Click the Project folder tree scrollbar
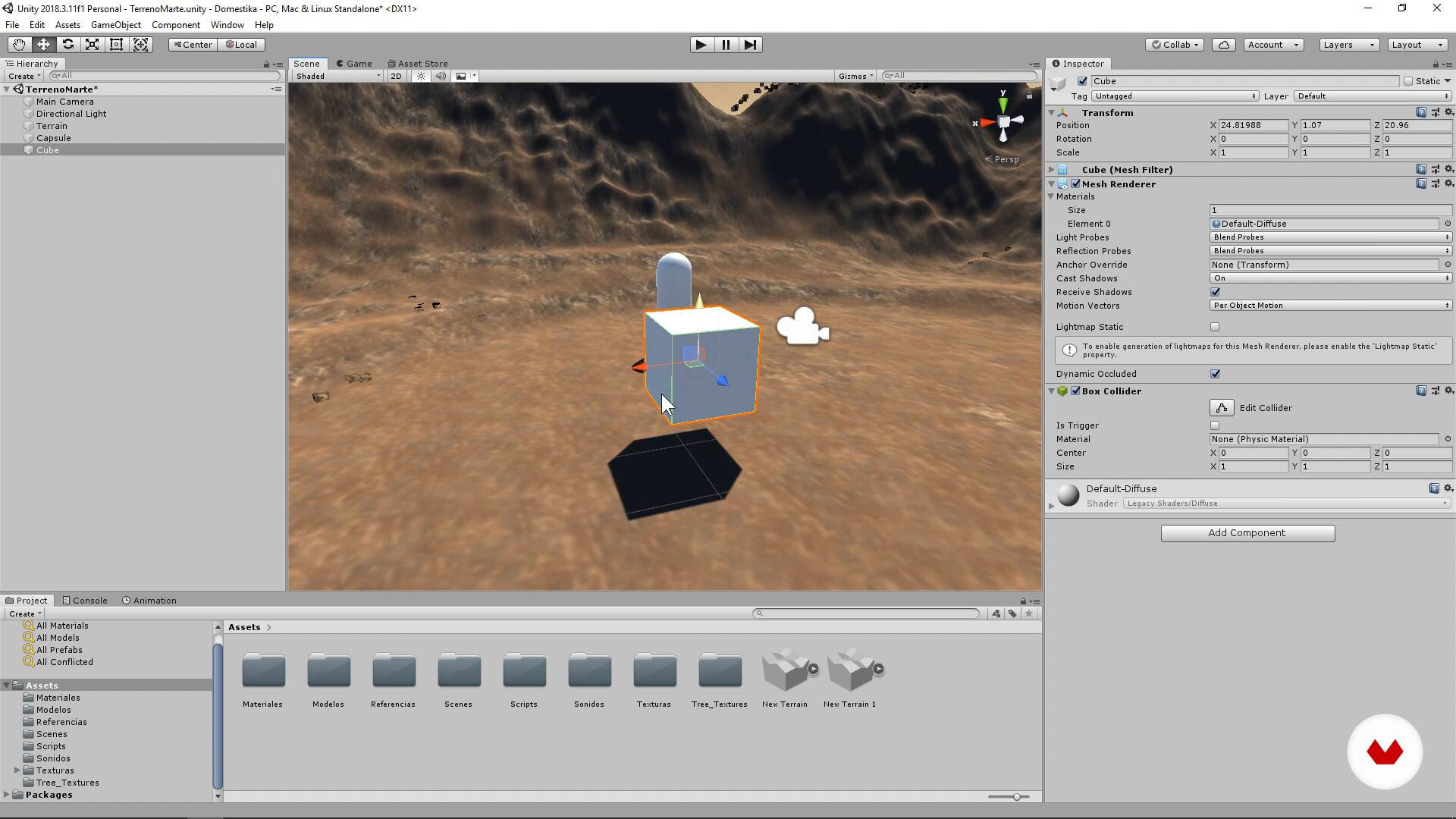The height and width of the screenshot is (819, 1456). pos(218,716)
